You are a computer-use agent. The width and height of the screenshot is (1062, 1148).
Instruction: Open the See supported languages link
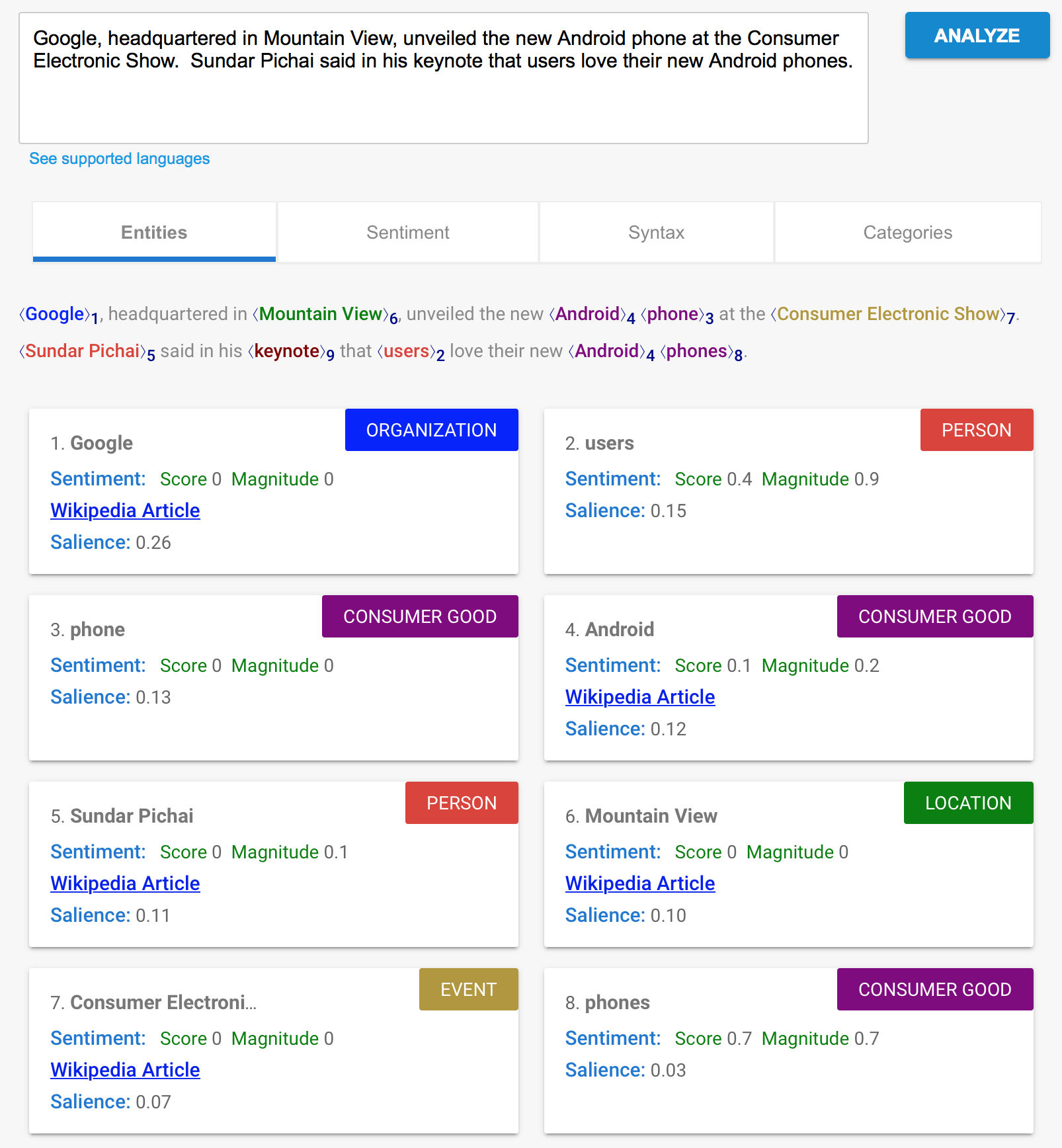(120, 159)
